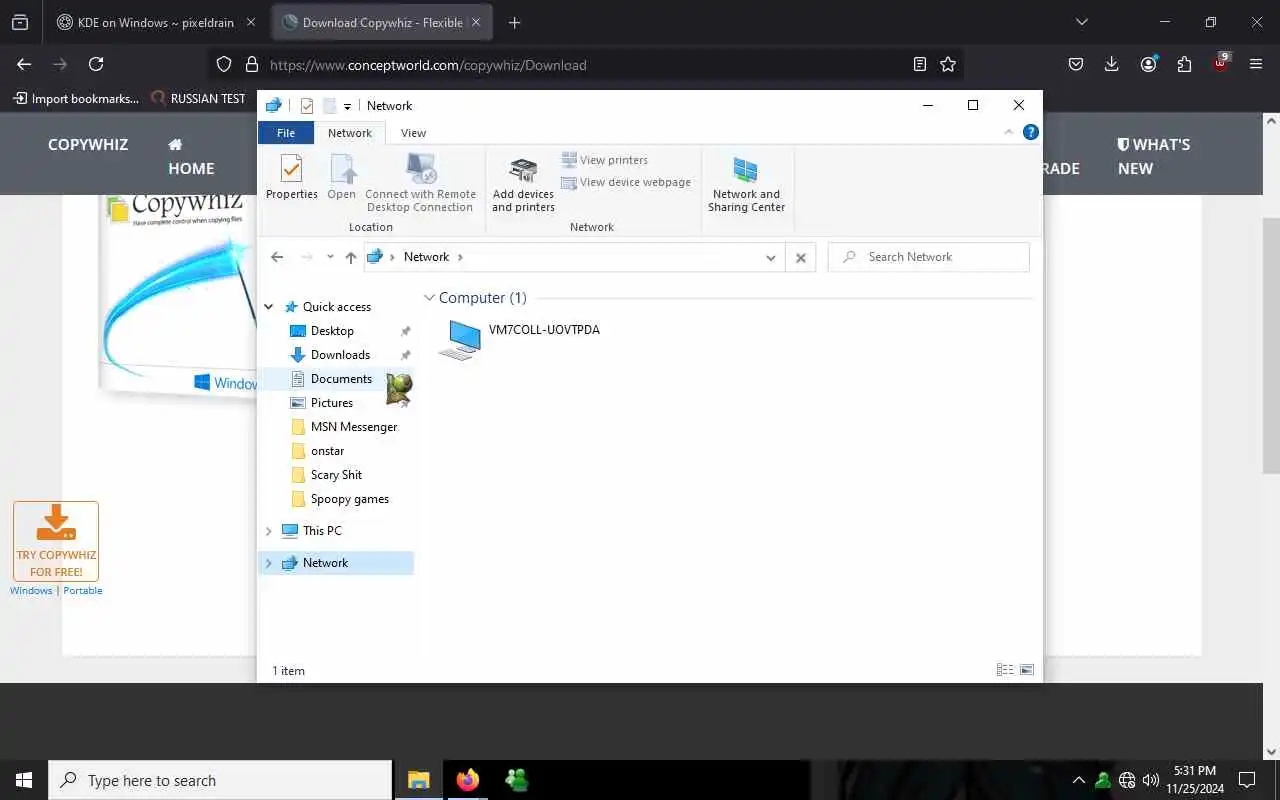
Task: Expand the This PC tree node
Action: pyautogui.click(x=268, y=531)
